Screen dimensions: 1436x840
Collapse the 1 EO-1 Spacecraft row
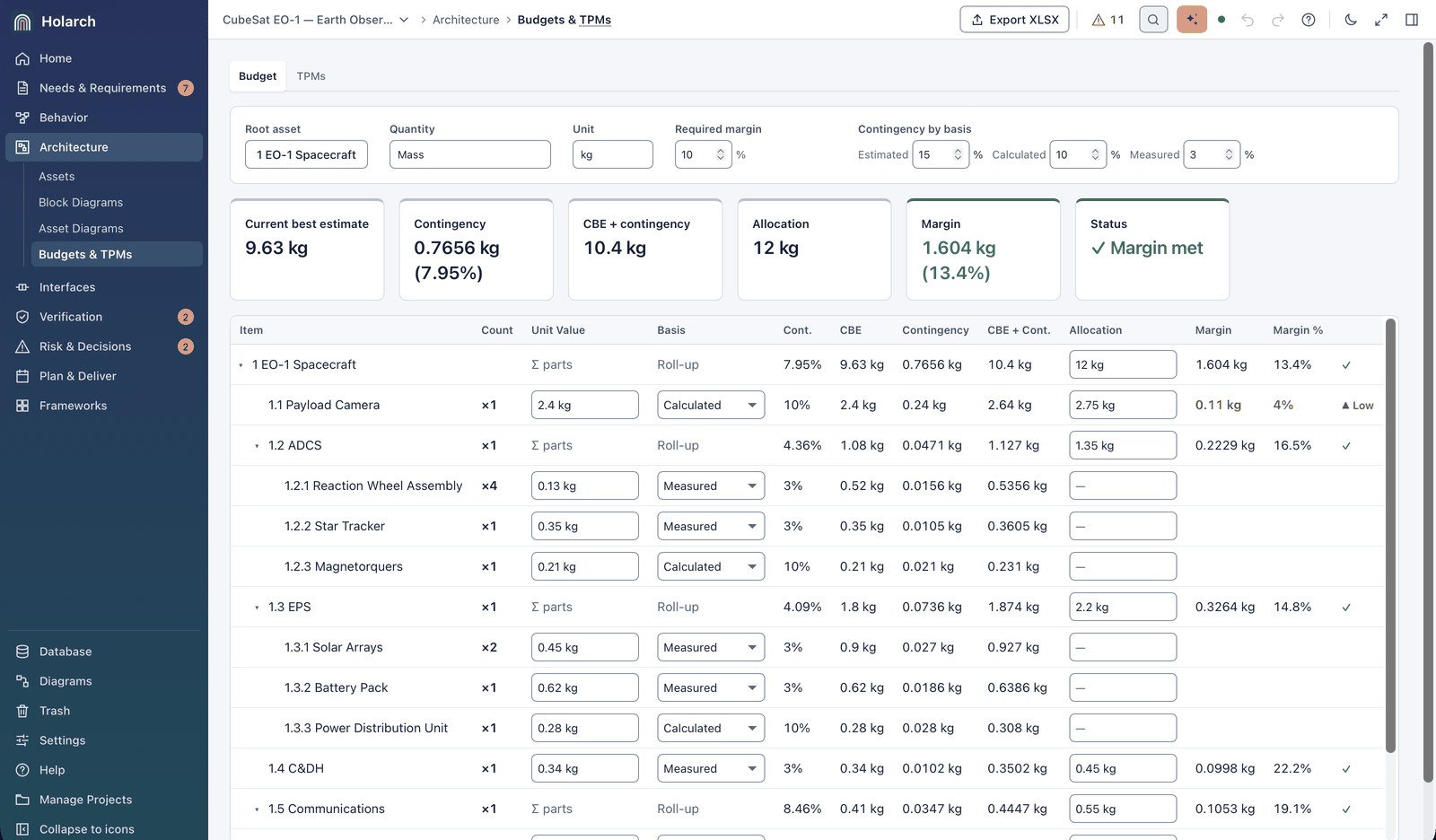(241, 365)
